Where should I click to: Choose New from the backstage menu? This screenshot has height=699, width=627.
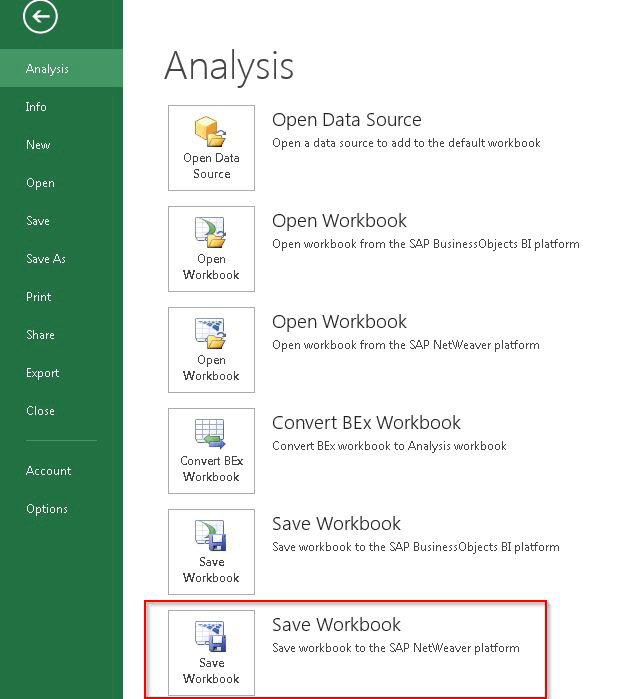pyautogui.click(x=38, y=145)
